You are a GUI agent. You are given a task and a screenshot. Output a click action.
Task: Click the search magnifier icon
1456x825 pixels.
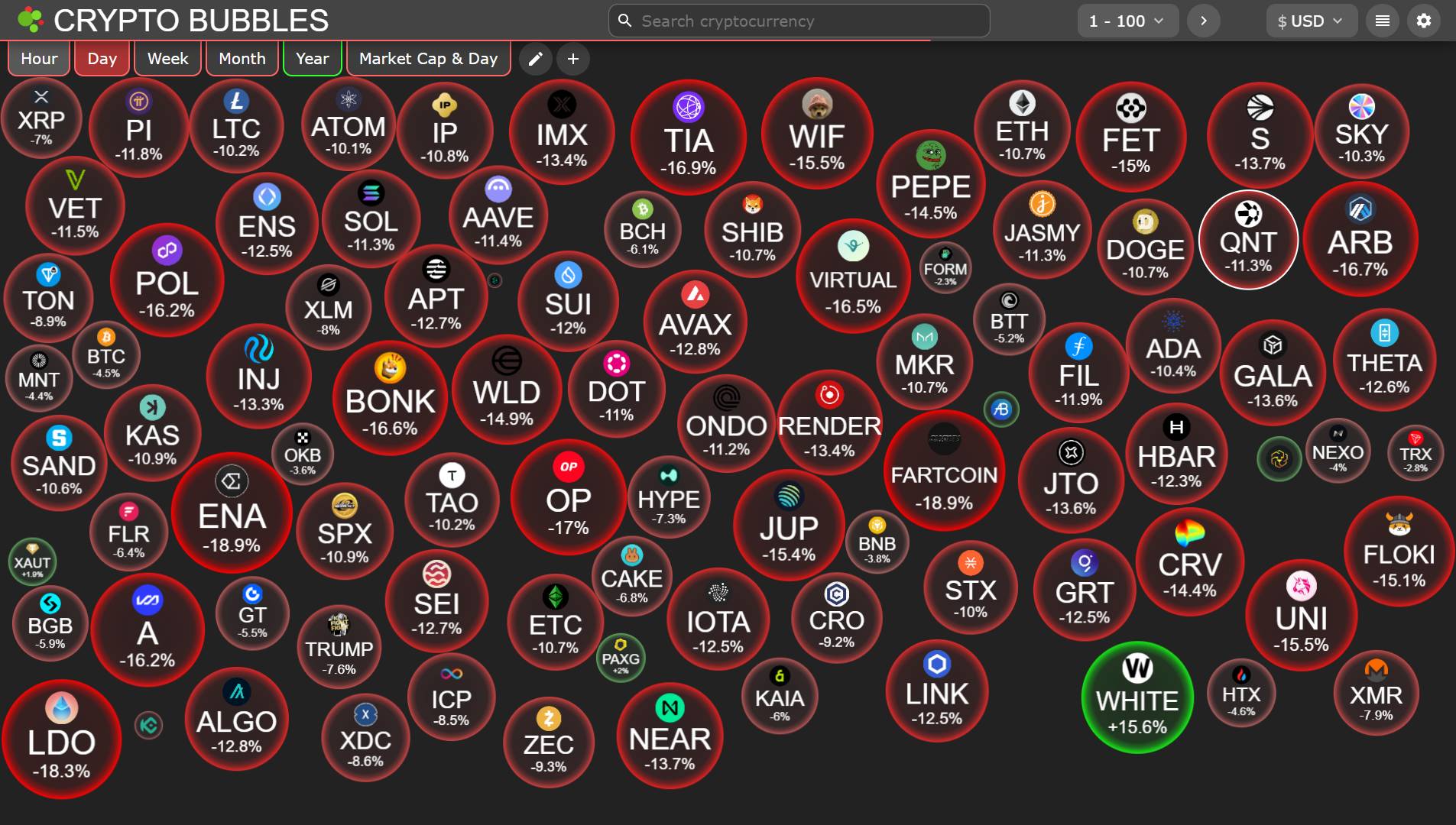tap(625, 21)
